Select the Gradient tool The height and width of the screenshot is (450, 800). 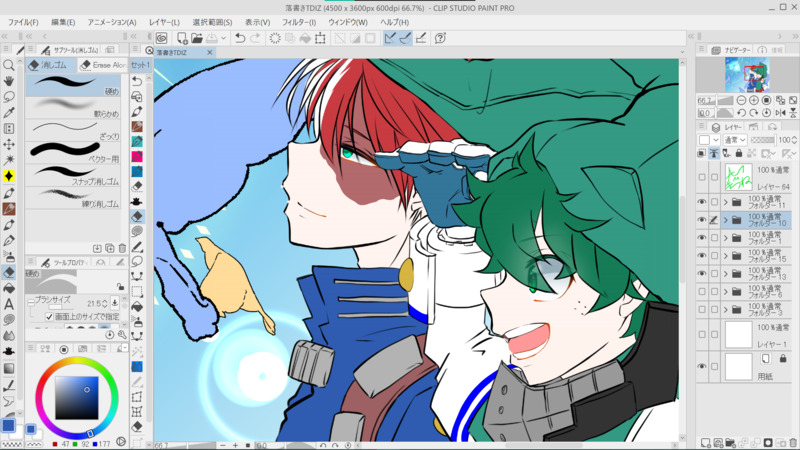9,368
